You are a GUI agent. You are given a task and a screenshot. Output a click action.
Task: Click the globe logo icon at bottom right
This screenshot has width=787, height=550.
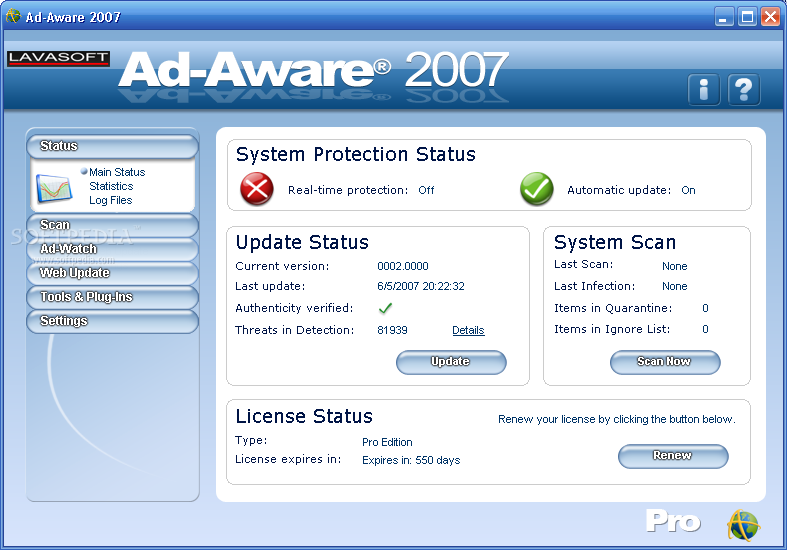coord(743,524)
